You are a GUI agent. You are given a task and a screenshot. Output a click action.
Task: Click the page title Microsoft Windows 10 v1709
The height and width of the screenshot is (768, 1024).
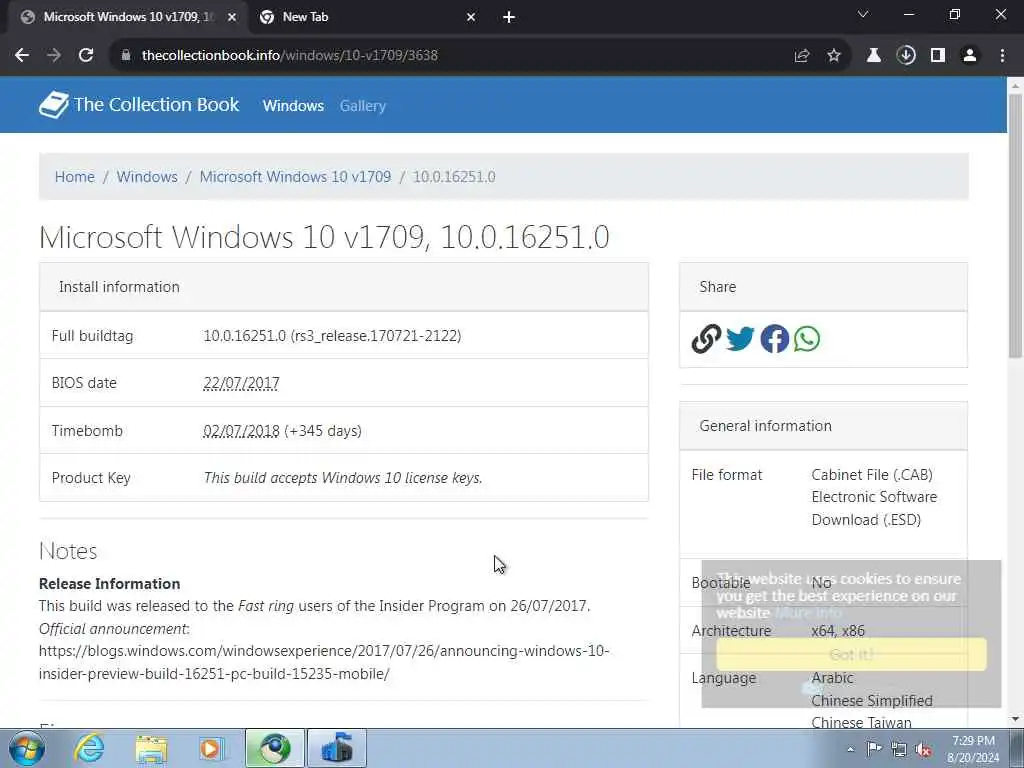324,236
